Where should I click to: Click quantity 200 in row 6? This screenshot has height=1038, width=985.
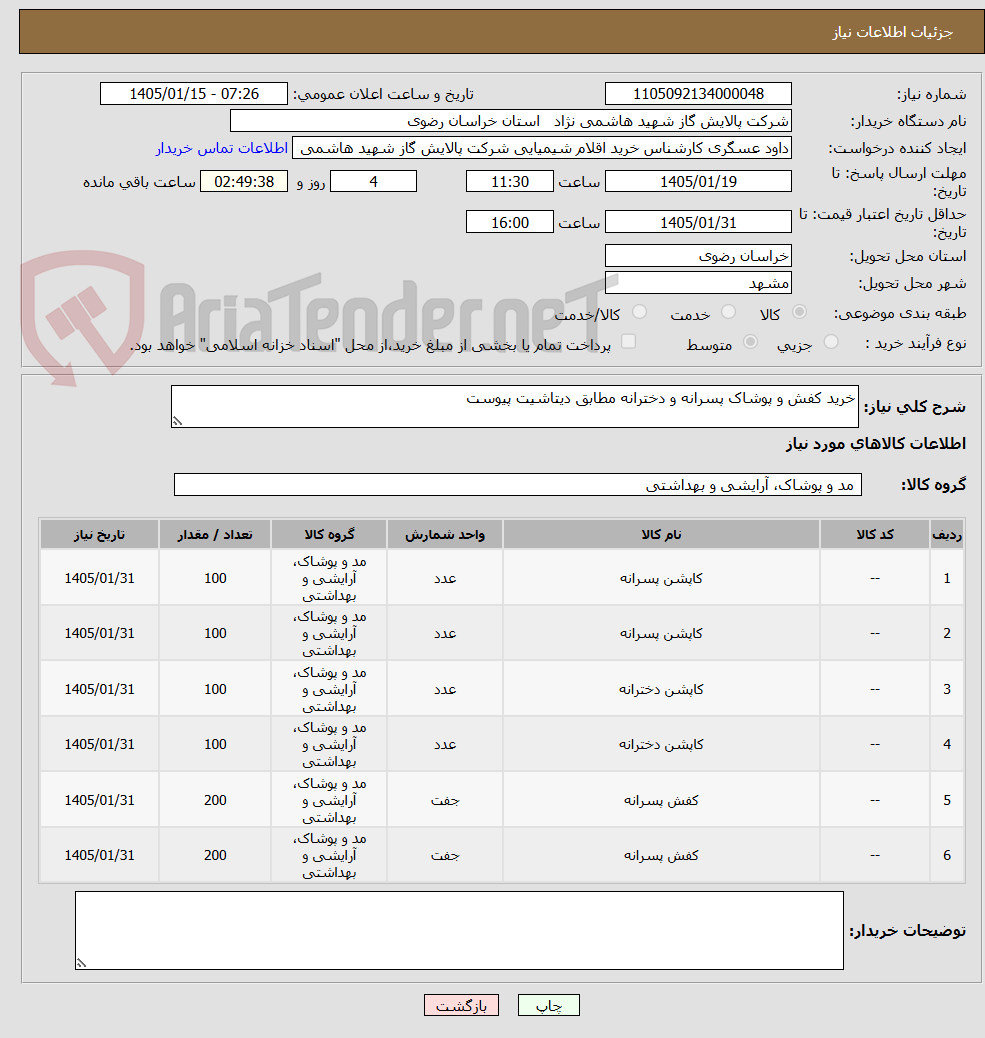pos(215,855)
